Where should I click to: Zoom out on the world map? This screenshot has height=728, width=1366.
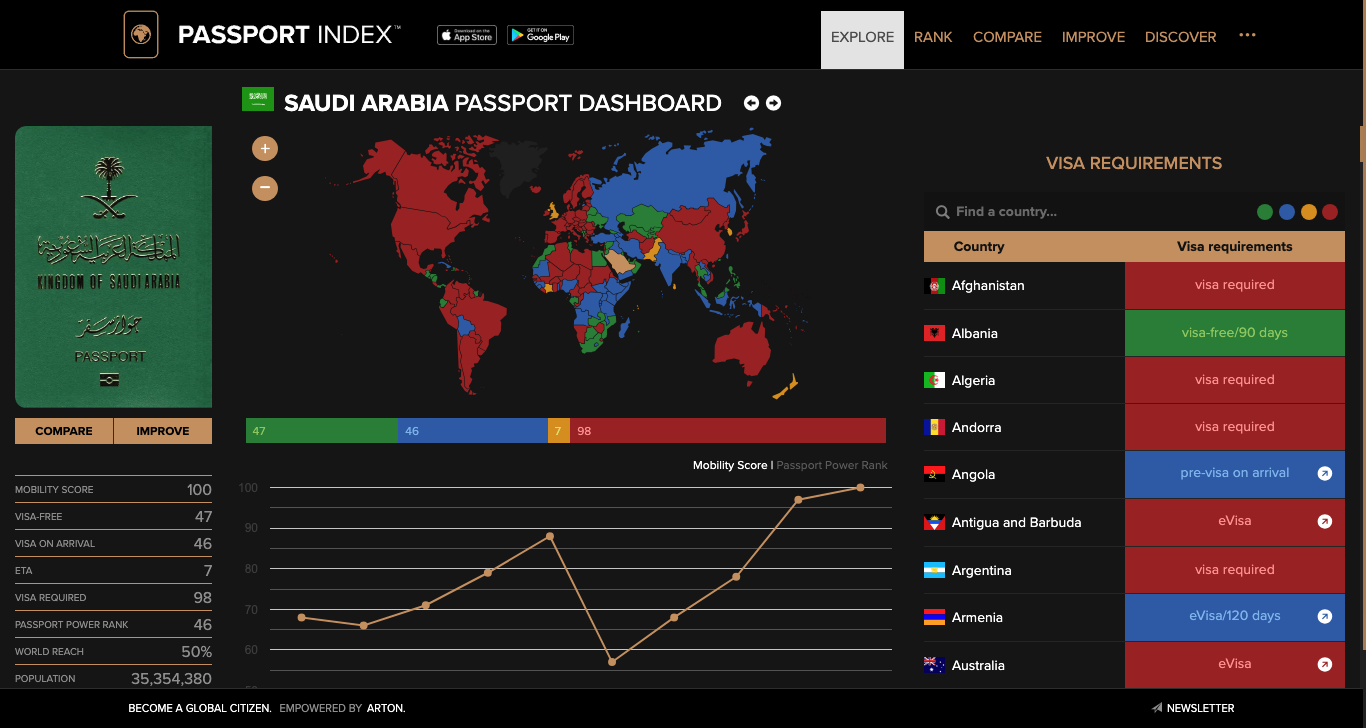point(264,188)
